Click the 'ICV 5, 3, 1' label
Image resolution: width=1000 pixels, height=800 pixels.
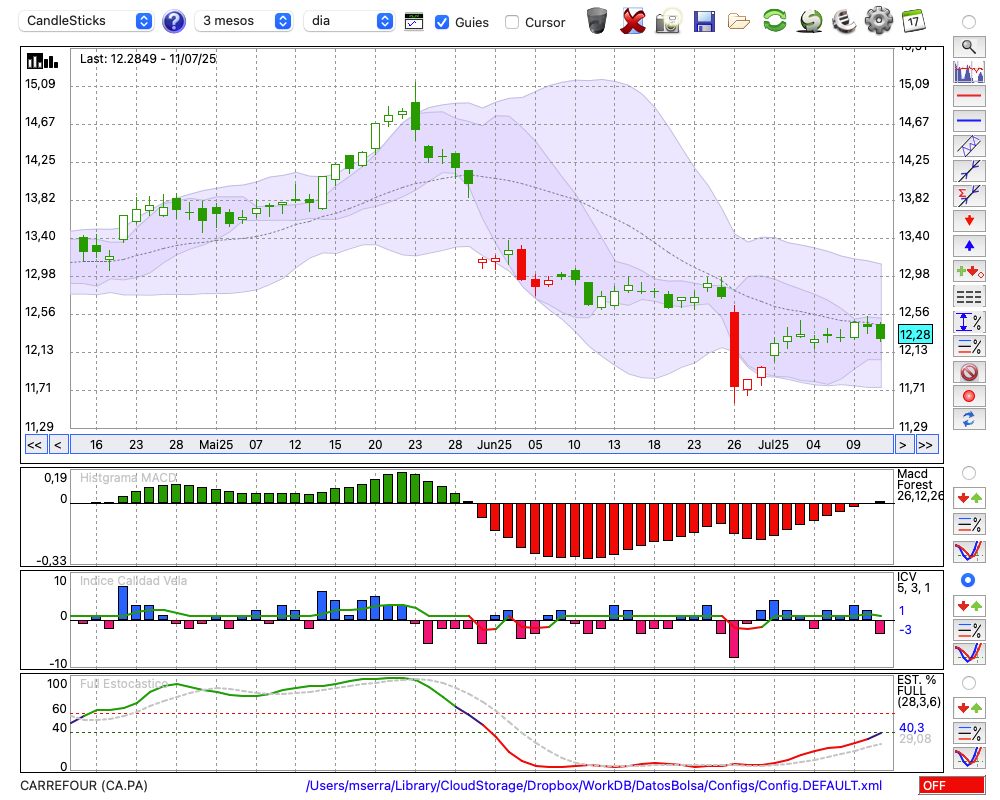click(x=913, y=582)
